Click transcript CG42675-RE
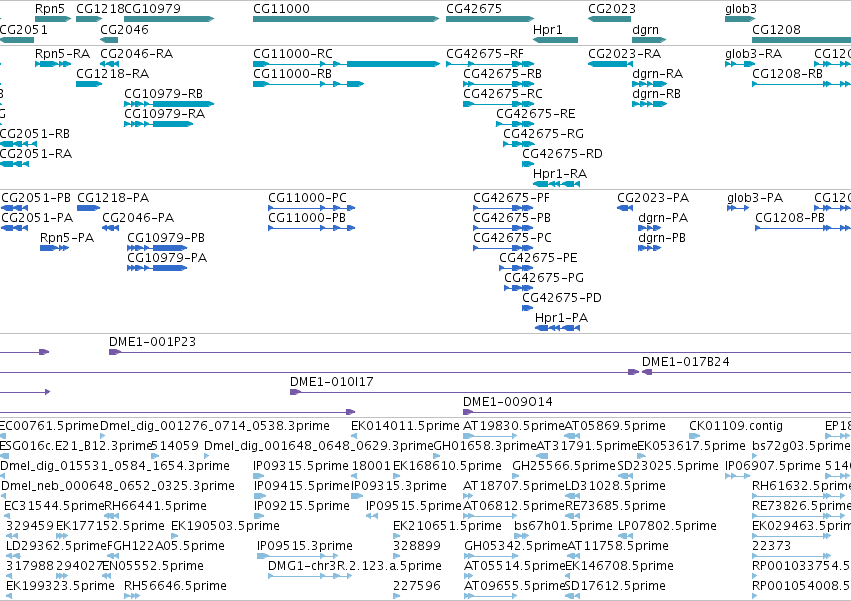This screenshot has width=851, height=601. coord(515,124)
